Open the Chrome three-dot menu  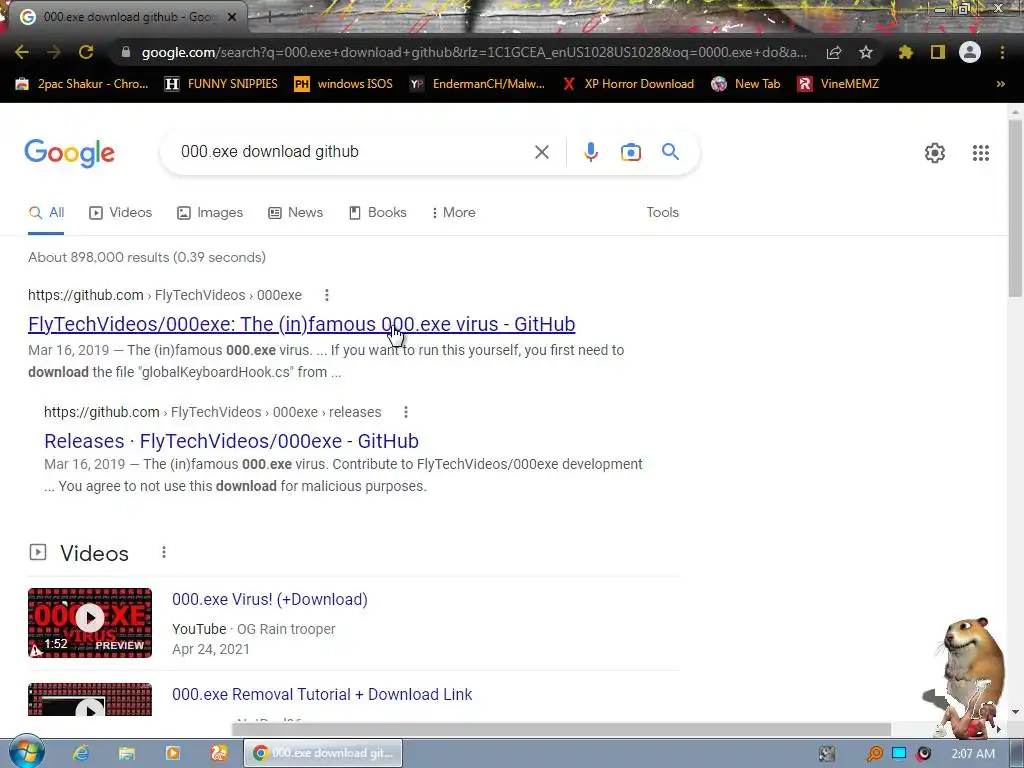coord(1002,52)
